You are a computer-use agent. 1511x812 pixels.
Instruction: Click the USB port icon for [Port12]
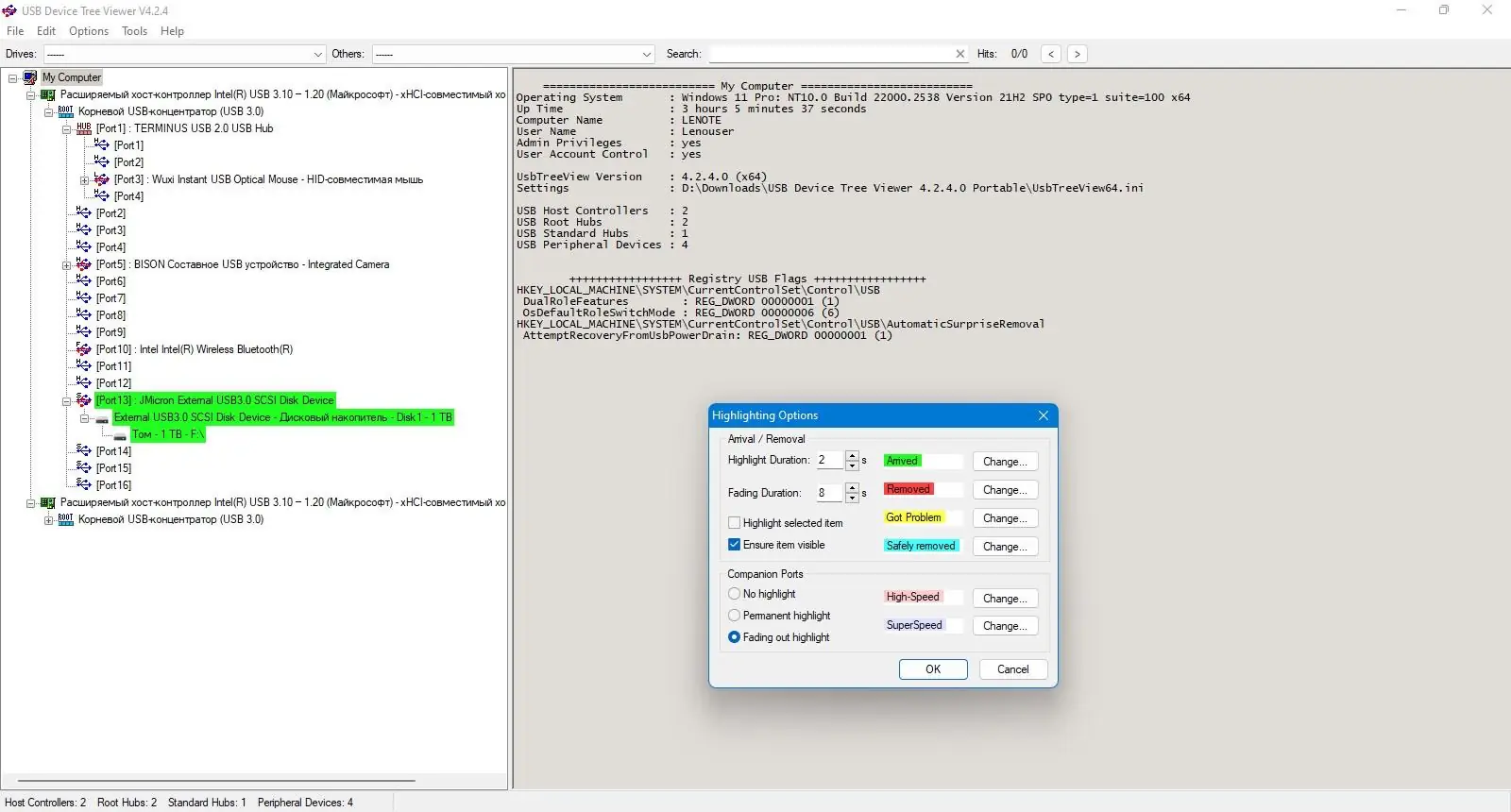point(84,383)
